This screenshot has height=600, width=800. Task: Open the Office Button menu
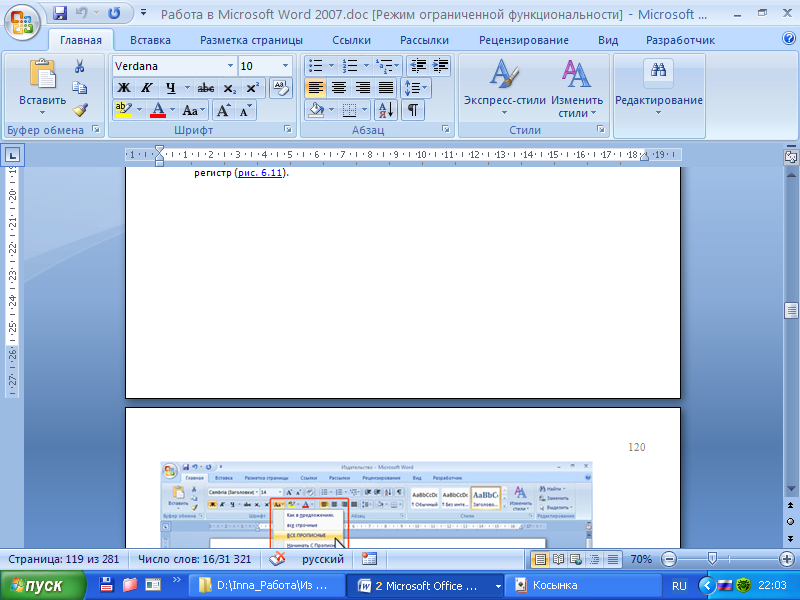[x=22, y=22]
